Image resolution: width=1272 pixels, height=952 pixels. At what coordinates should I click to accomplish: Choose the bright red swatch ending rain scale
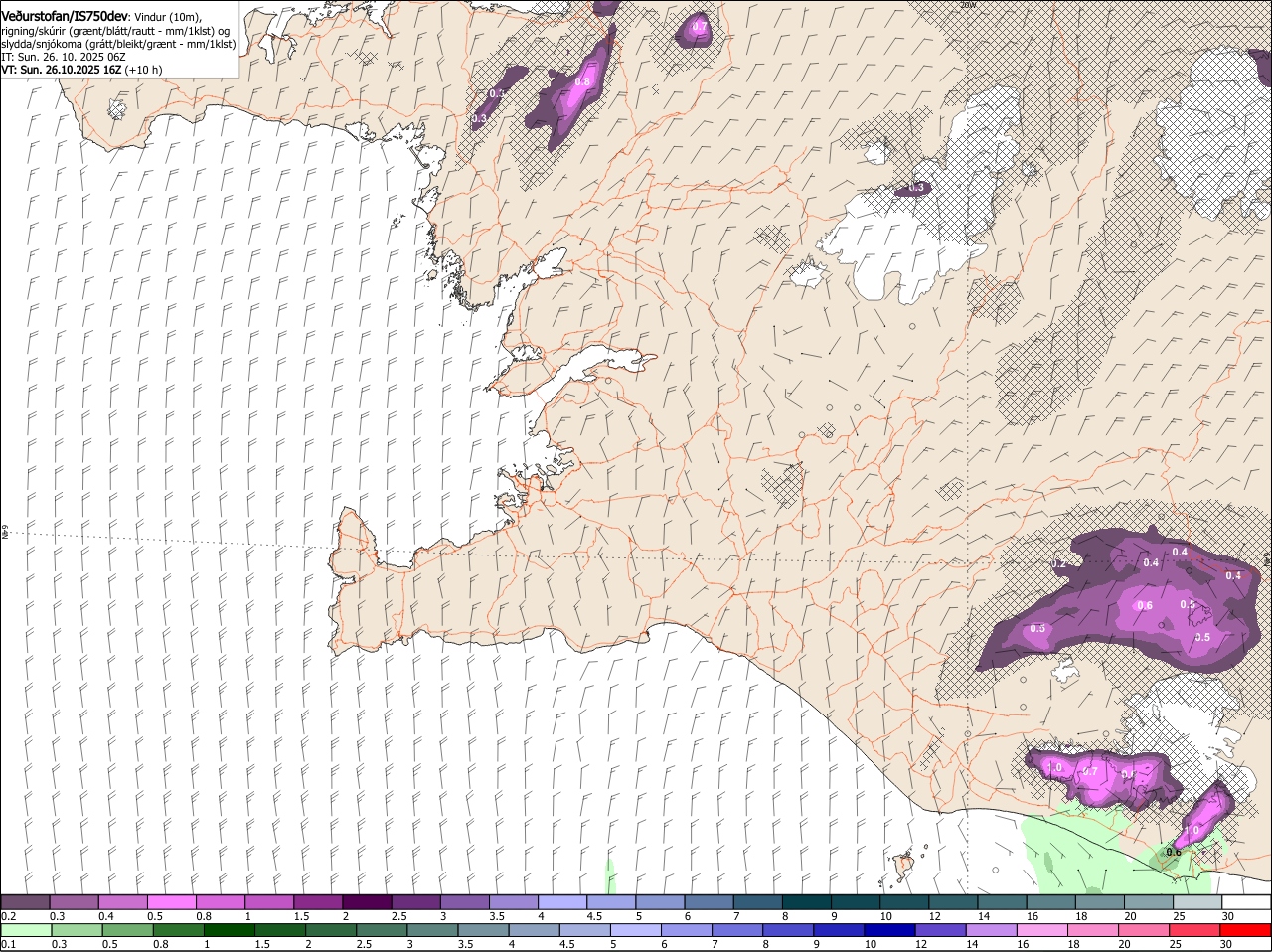[x=1246, y=930]
